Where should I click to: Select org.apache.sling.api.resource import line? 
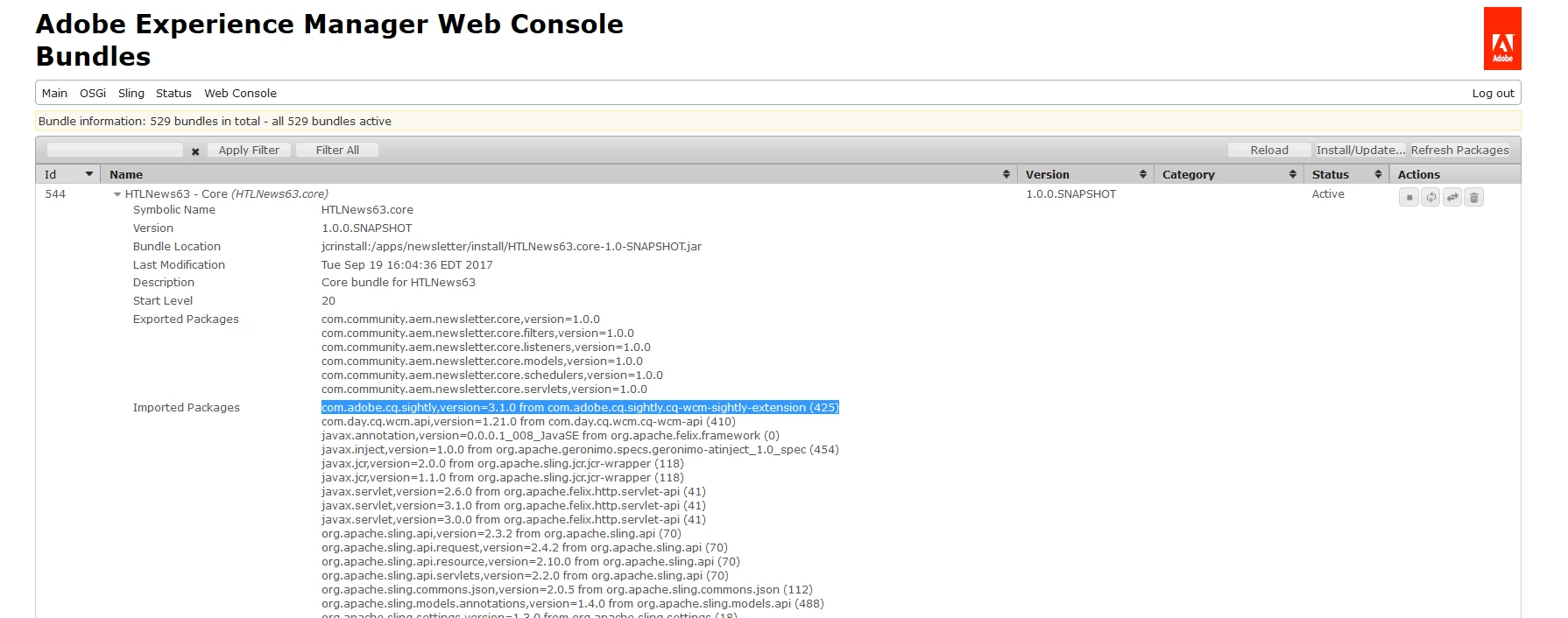530,561
